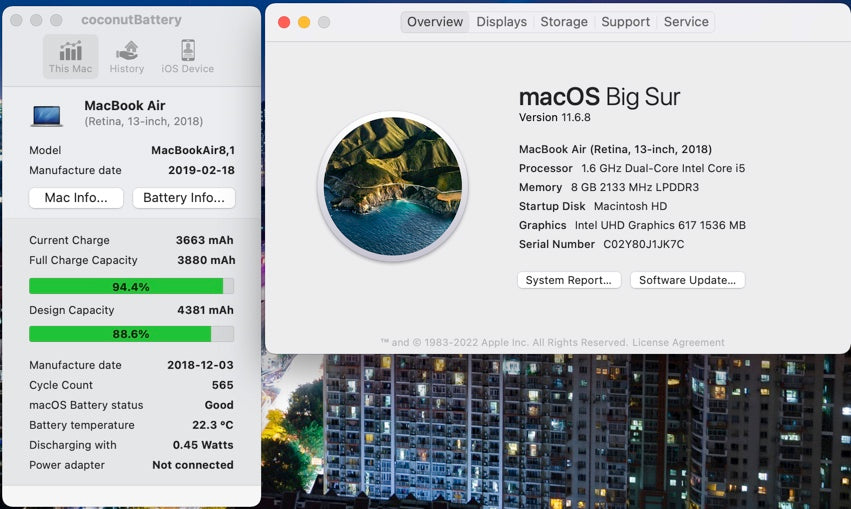
Task: Open the Mac Info... button
Action: pos(76,198)
